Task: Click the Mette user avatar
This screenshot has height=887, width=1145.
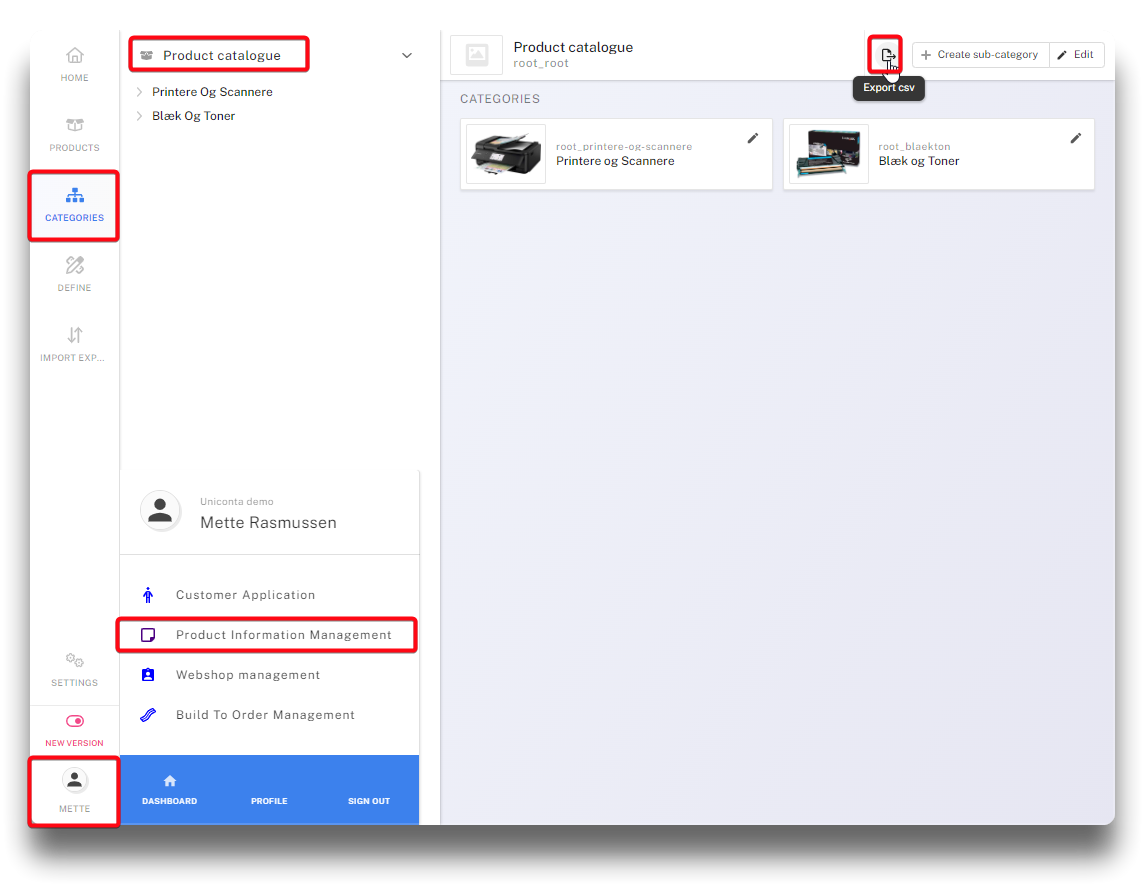Action: pyautogui.click(x=74, y=781)
